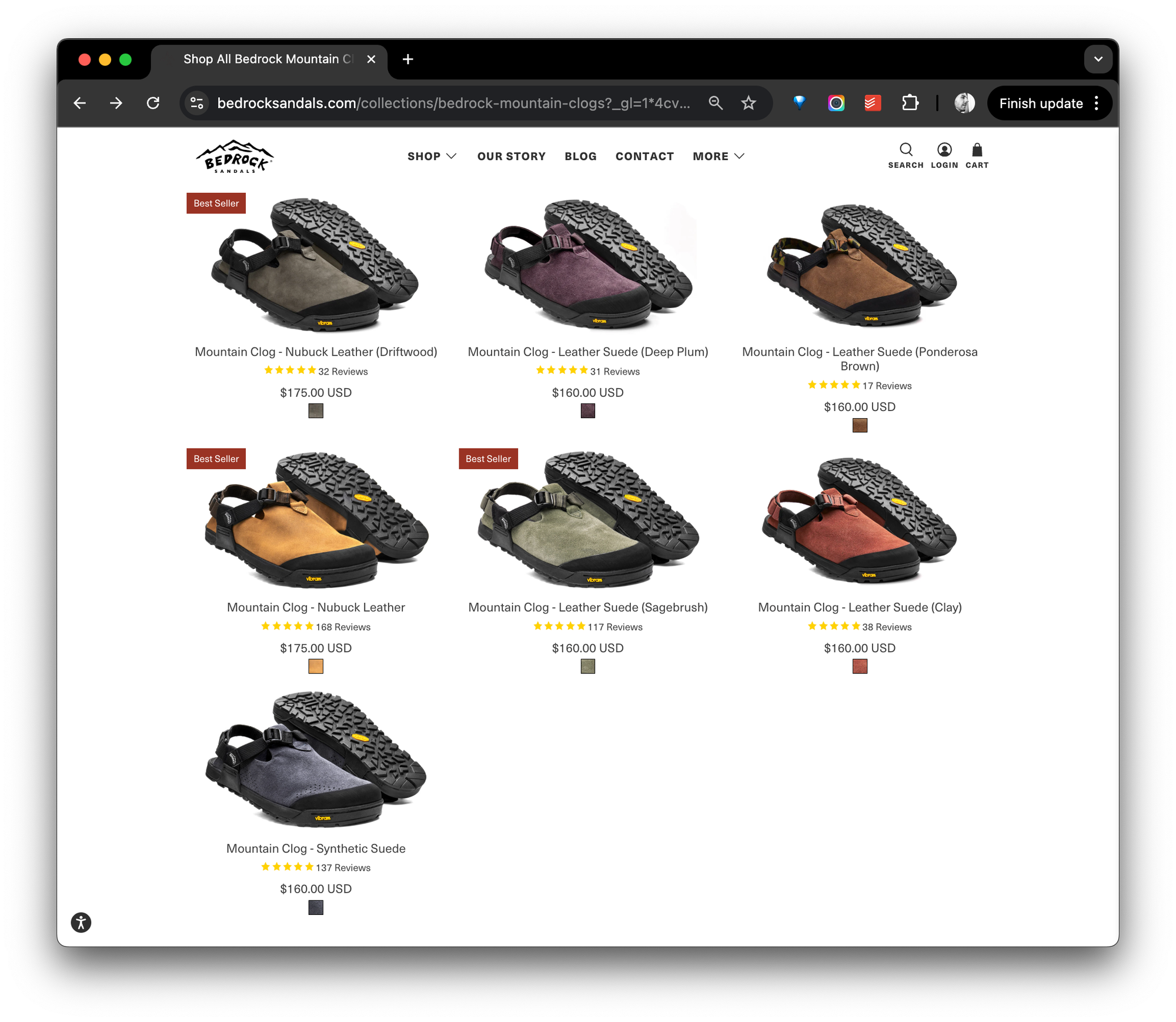Viewport: 1176px width, 1022px height.
Task: Click the Driftwood clog product image
Action: (316, 265)
